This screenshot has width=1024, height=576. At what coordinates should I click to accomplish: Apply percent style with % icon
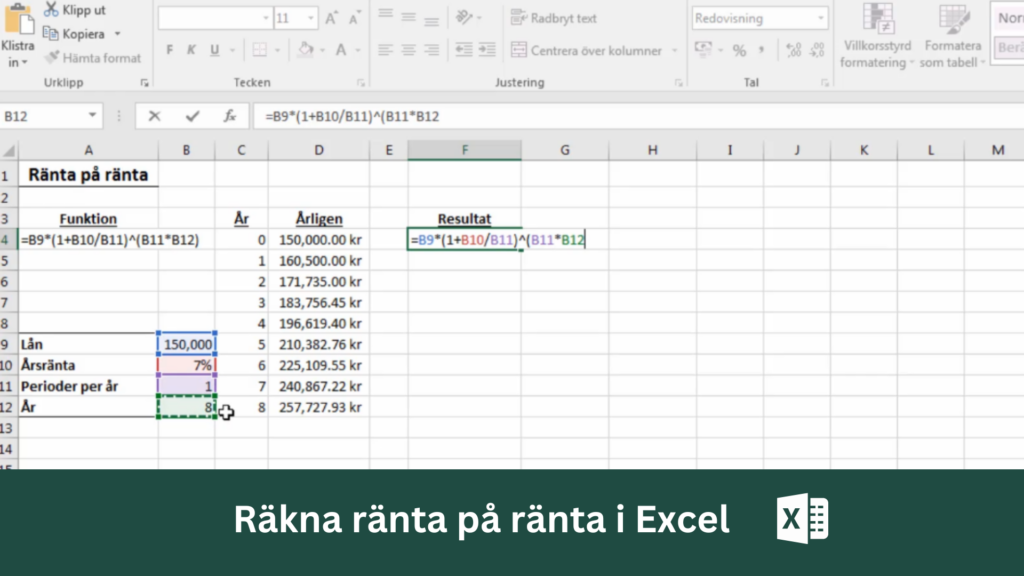(739, 50)
